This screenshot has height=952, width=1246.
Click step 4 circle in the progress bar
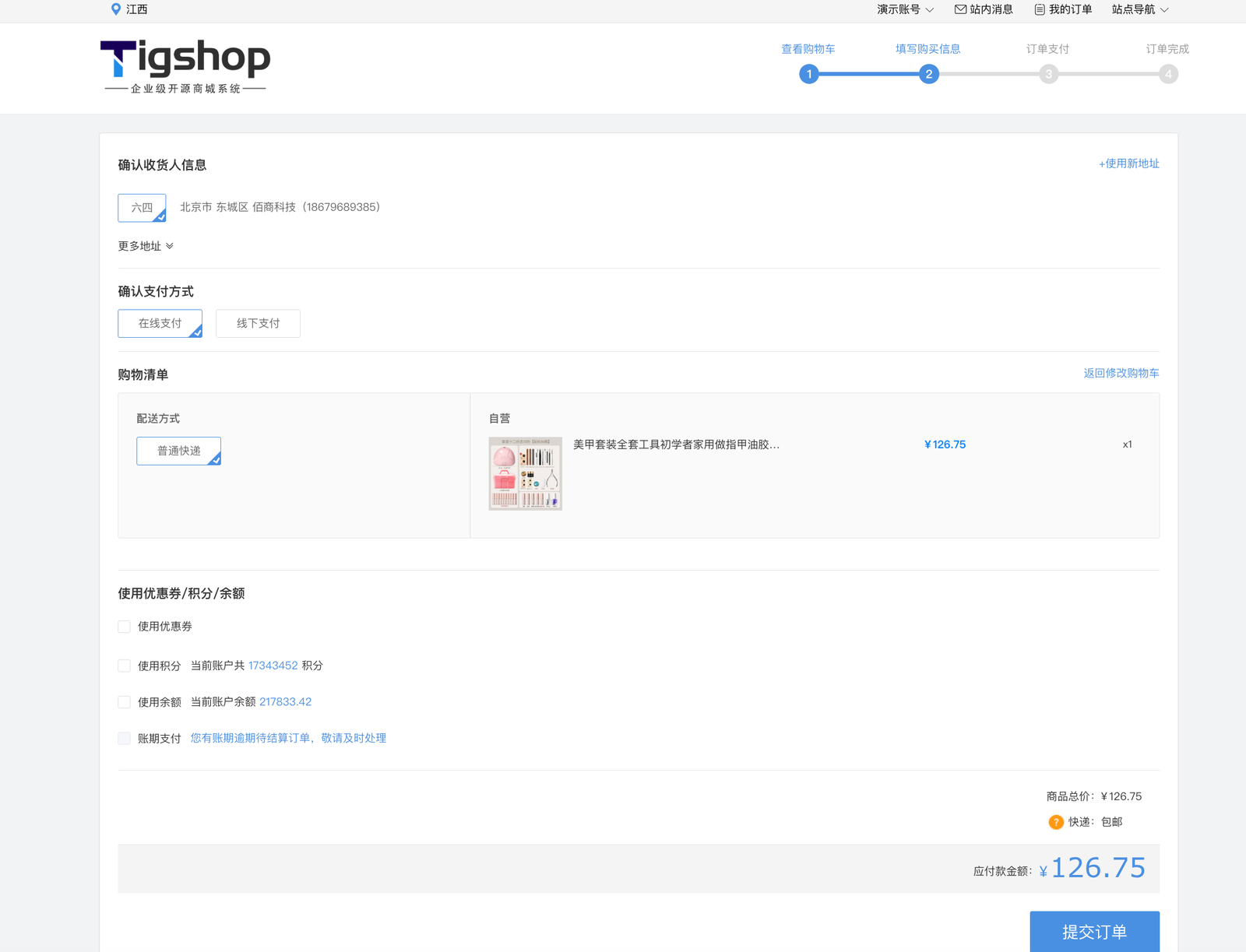[x=1167, y=75]
